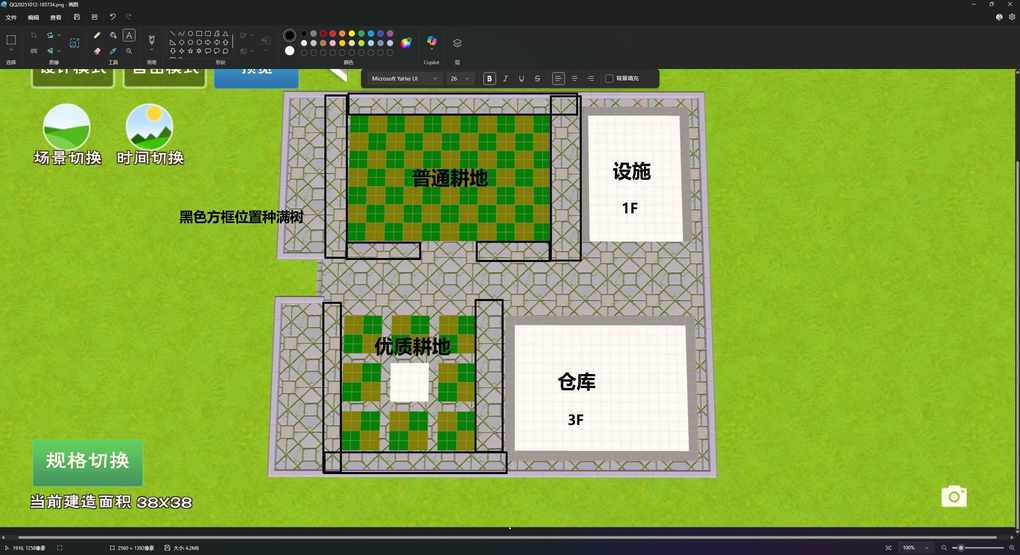Select the Fill bucket tool
Screen dimensions: 1020x555
(x=113, y=35)
